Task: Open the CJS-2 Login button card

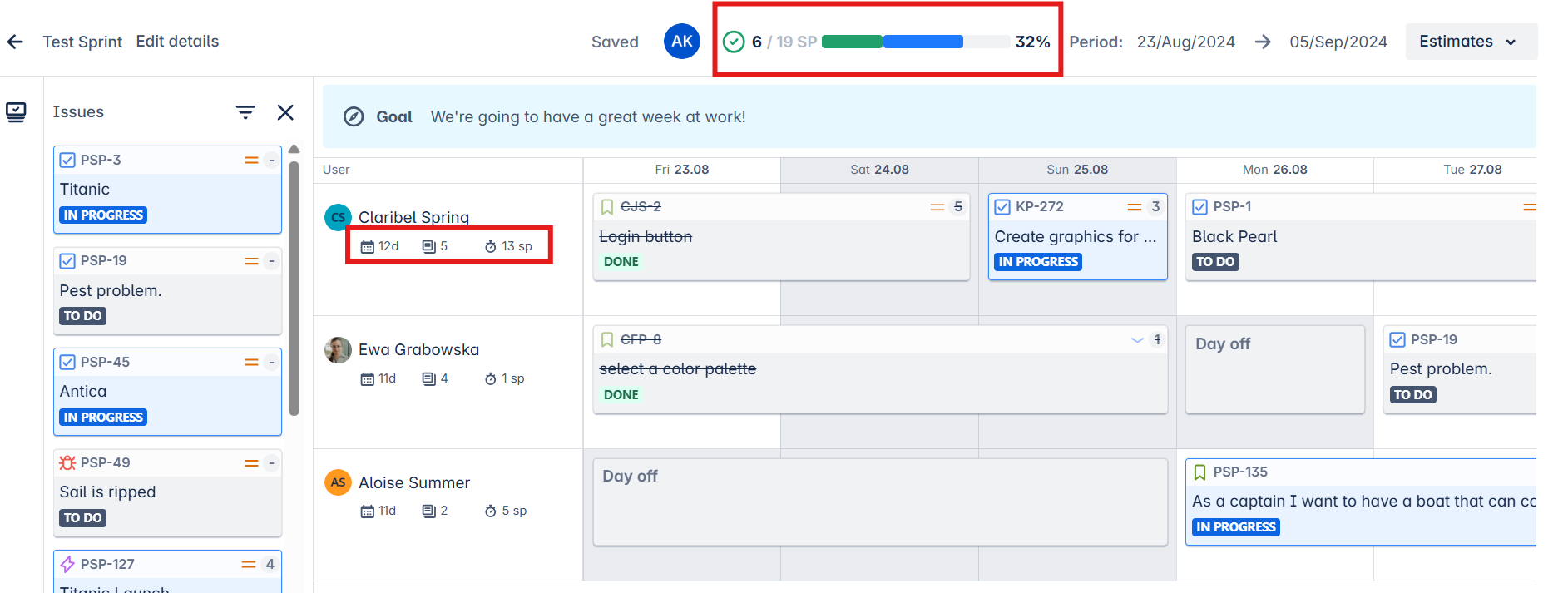Action: [x=781, y=237]
